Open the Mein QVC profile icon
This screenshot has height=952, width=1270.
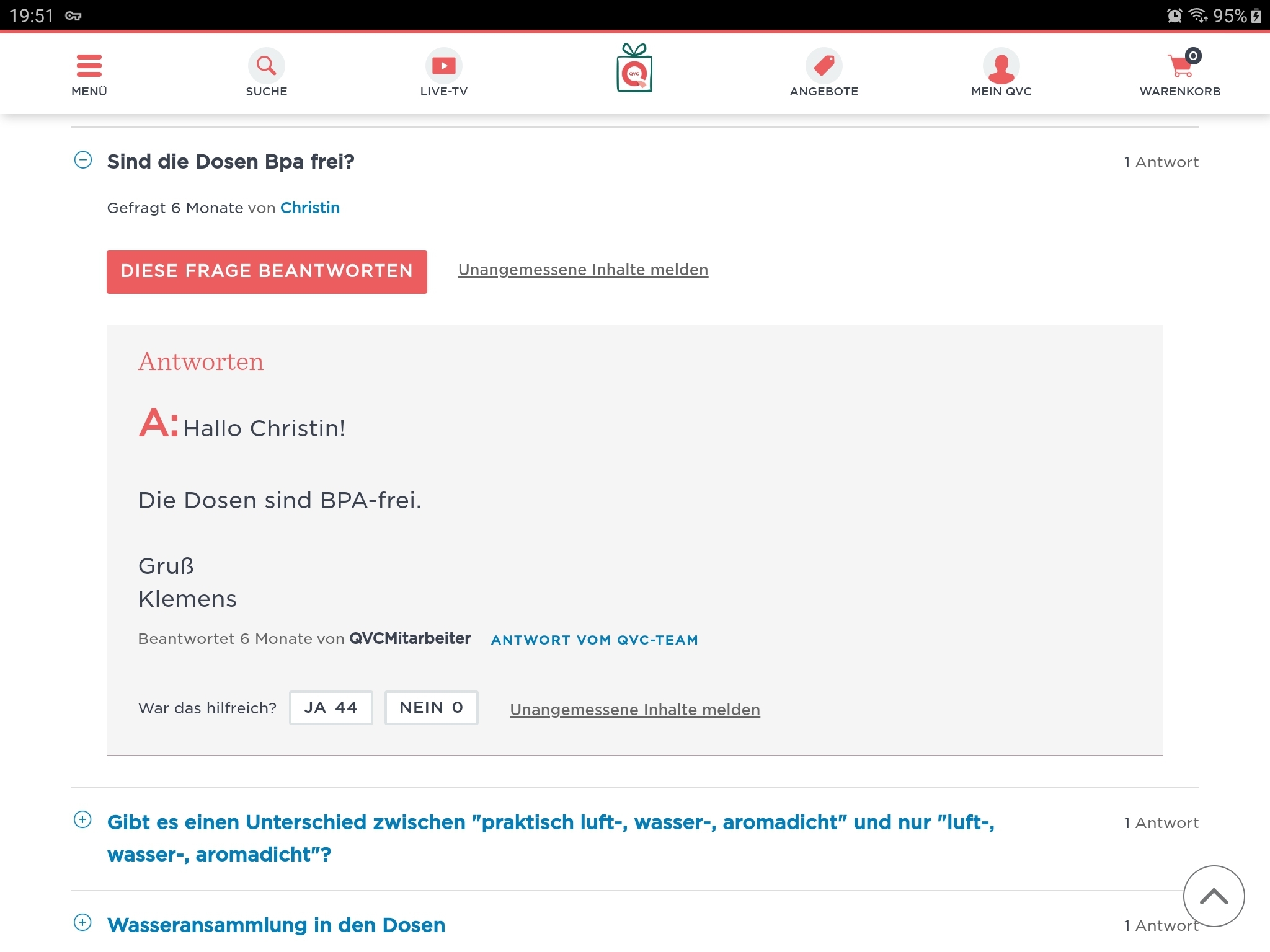click(1001, 66)
